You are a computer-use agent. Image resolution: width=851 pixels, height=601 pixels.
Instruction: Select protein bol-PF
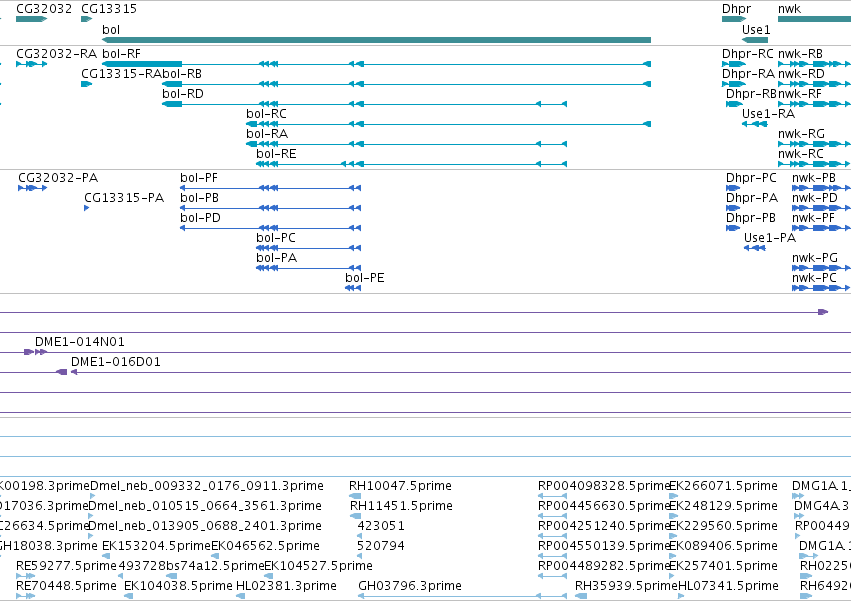click(x=270, y=188)
